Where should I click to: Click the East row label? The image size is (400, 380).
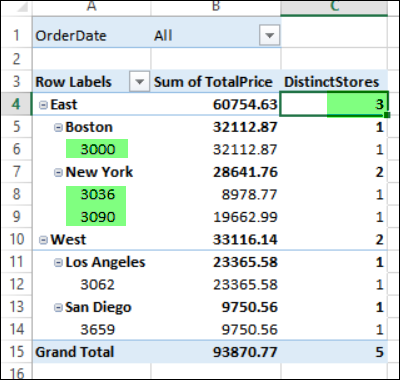click(x=64, y=105)
